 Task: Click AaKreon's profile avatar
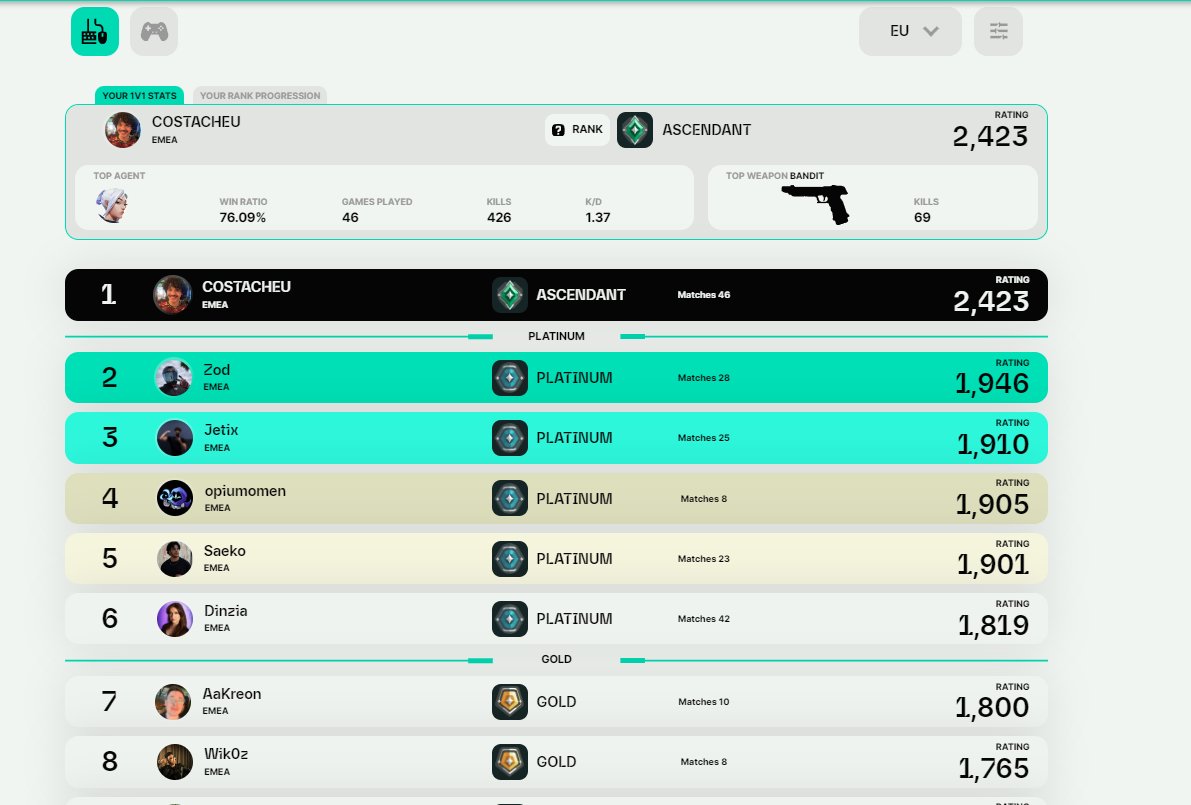pos(173,702)
